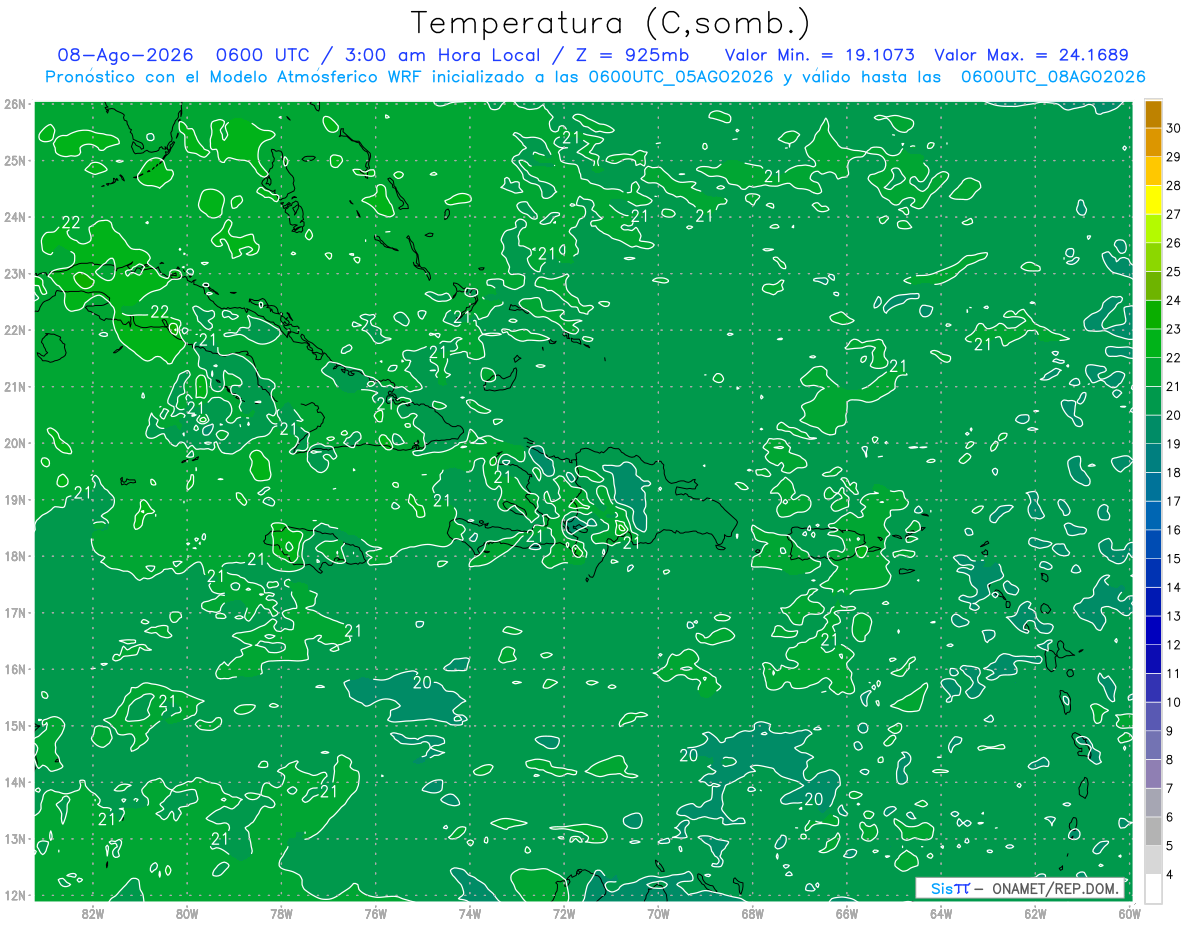Click longitude axis label '68W'

[753, 912]
